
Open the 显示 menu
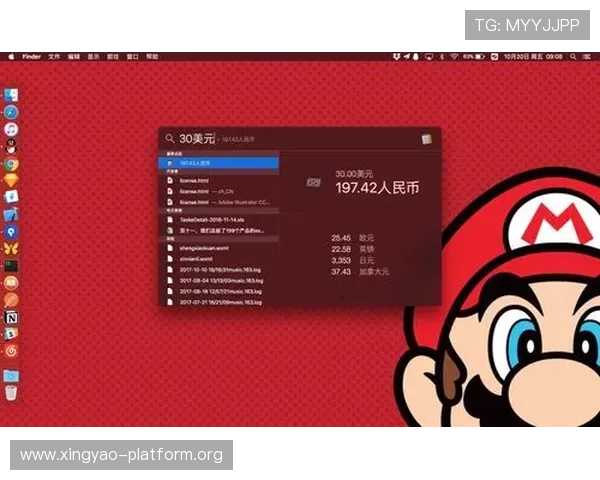click(x=93, y=57)
